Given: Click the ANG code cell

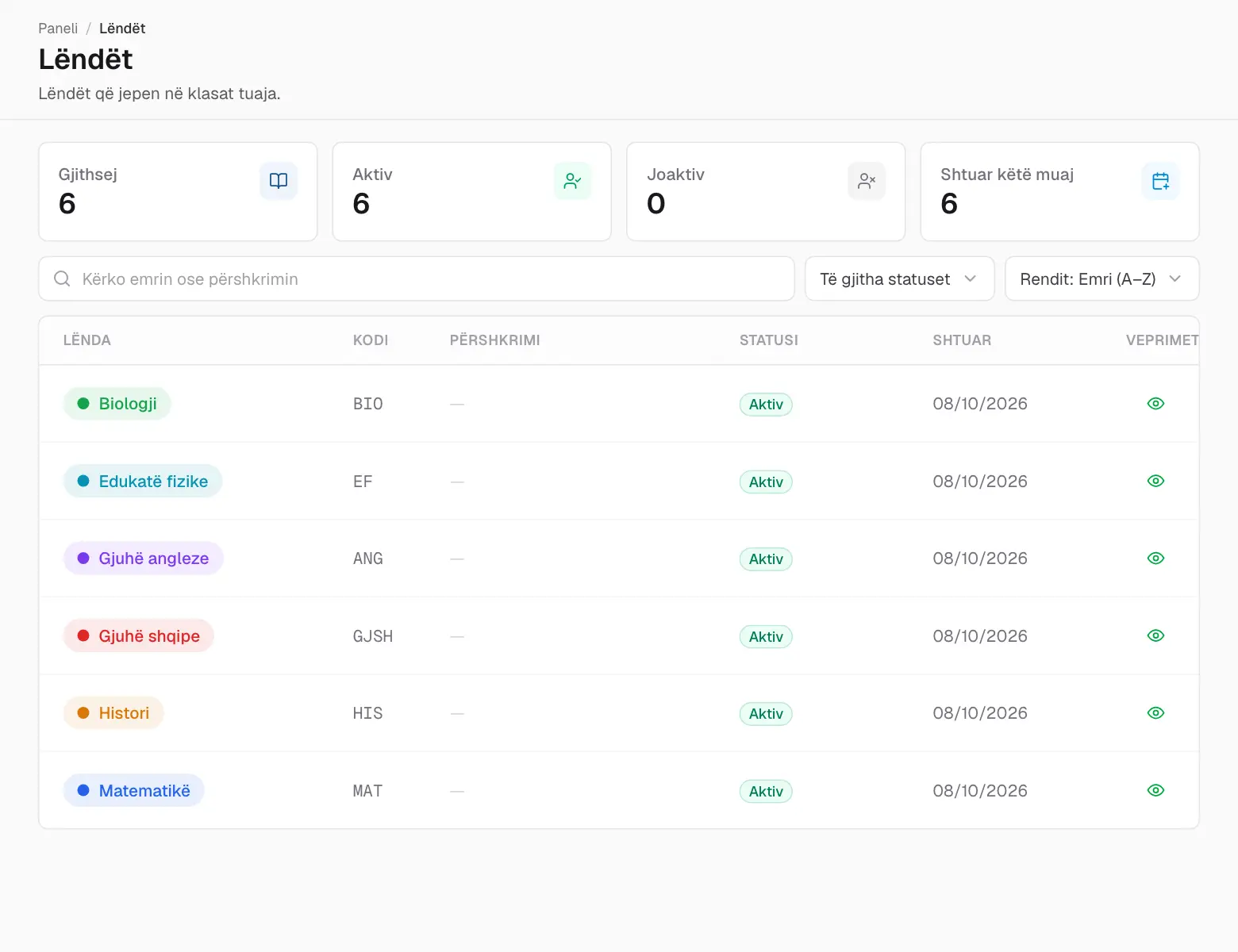Looking at the screenshot, I should tap(368, 559).
